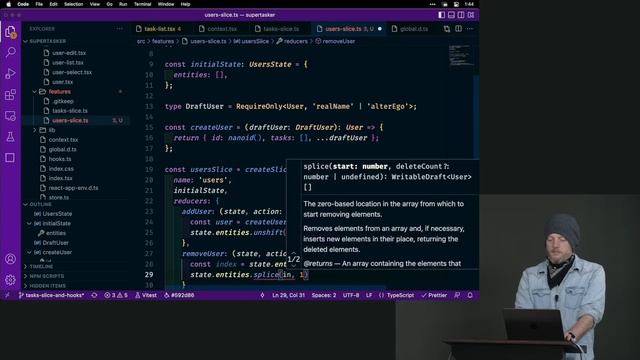Switch to the context.tsx tab

tap(222, 29)
